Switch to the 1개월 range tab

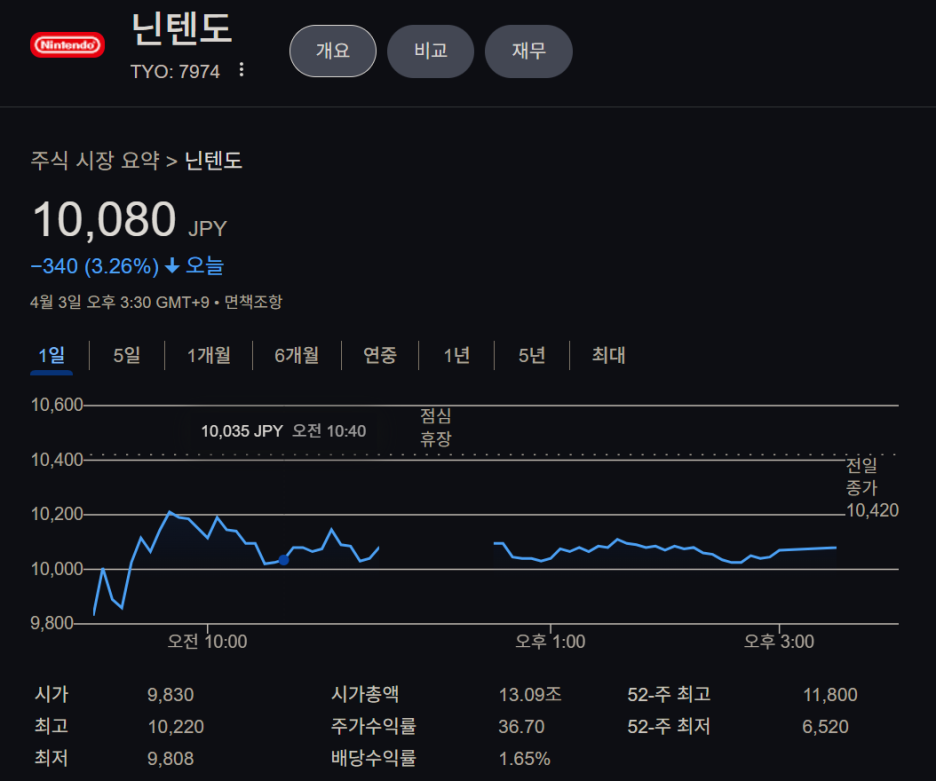pos(208,355)
